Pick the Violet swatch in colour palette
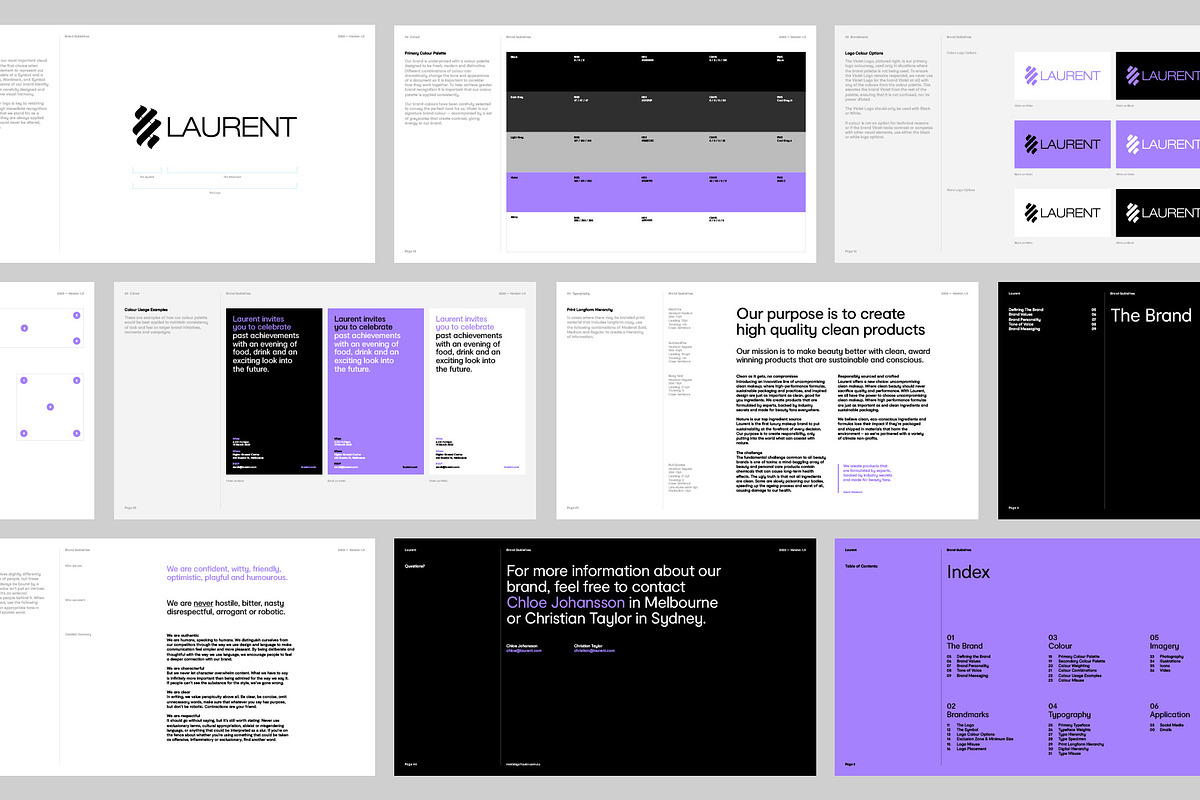 (655, 191)
